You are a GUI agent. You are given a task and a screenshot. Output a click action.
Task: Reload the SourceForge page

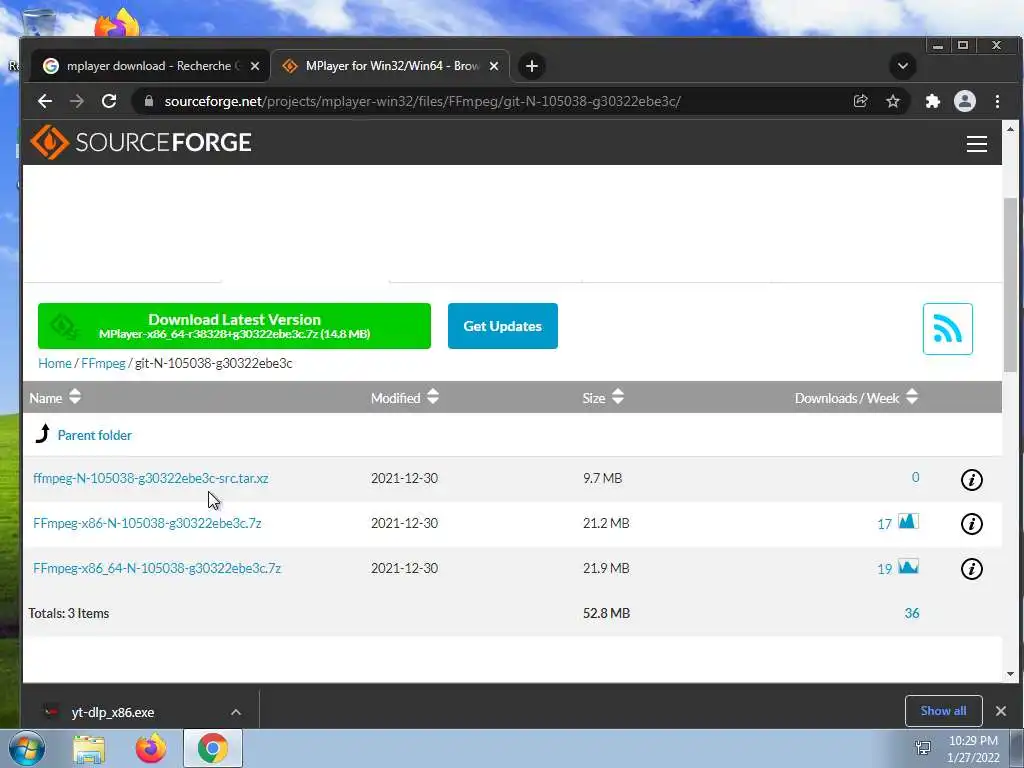(109, 101)
